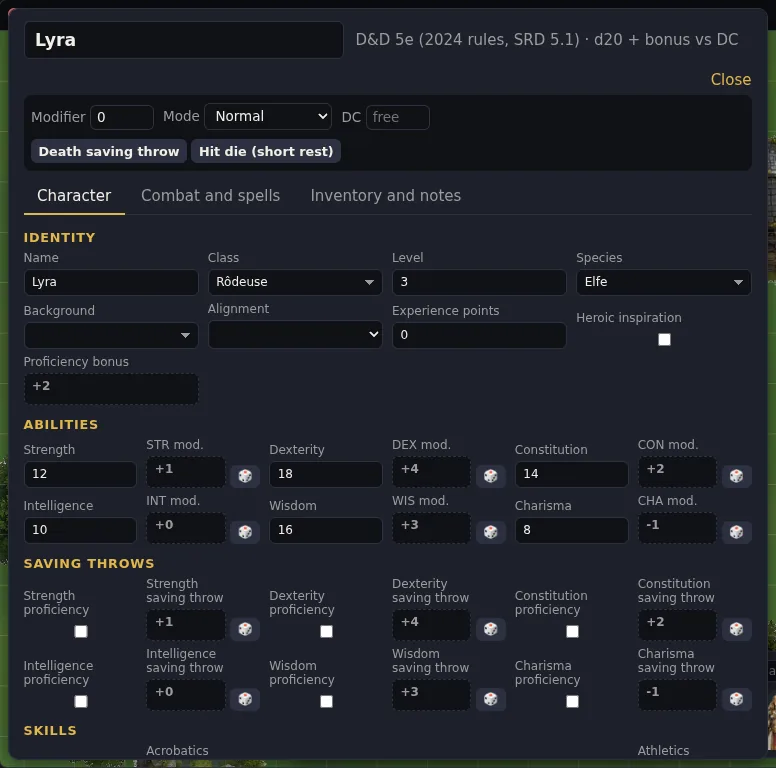Viewport: 776px width, 768px height.
Task: Click the Charisma score field
Action: click(572, 530)
